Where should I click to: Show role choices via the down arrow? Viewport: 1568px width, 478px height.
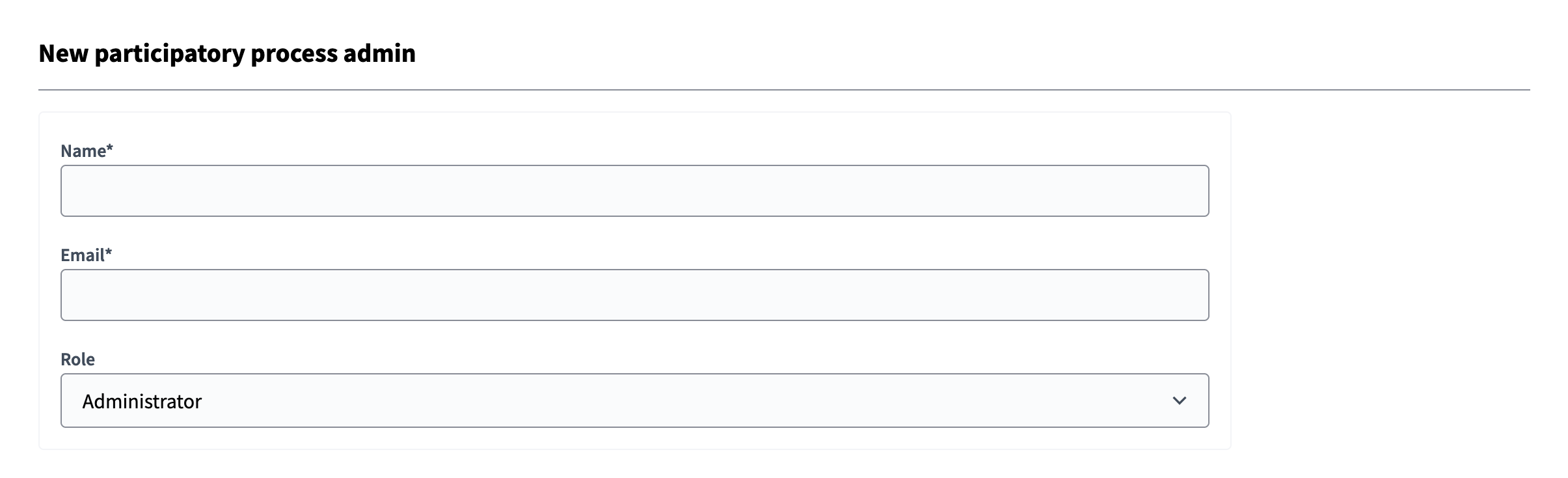point(1179,401)
